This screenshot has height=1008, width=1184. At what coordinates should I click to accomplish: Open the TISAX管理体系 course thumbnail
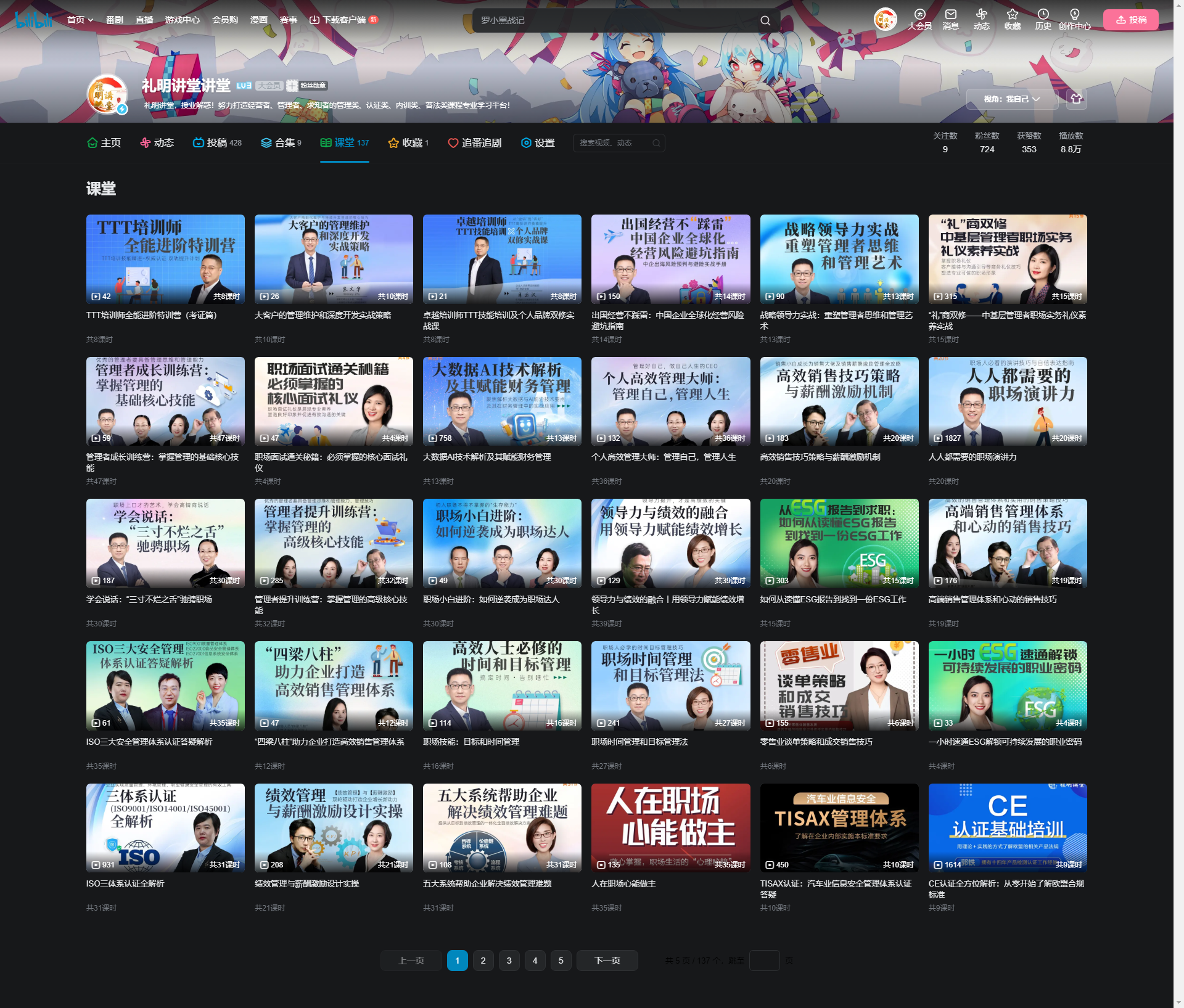click(x=839, y=827)
